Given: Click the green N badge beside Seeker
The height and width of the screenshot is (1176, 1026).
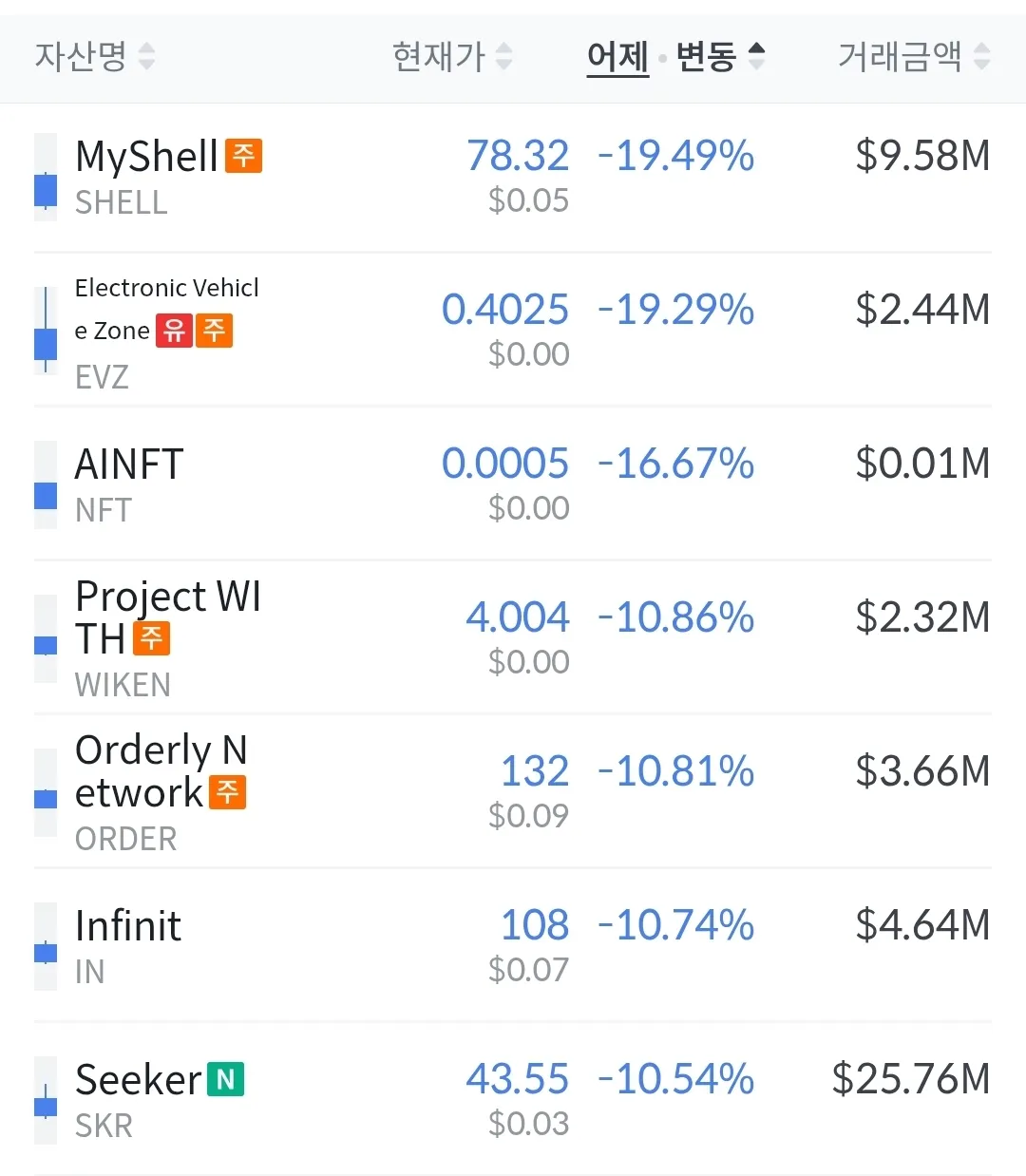Looking at the screenshot, I should pyautogui.click(x=225, y=1079).
